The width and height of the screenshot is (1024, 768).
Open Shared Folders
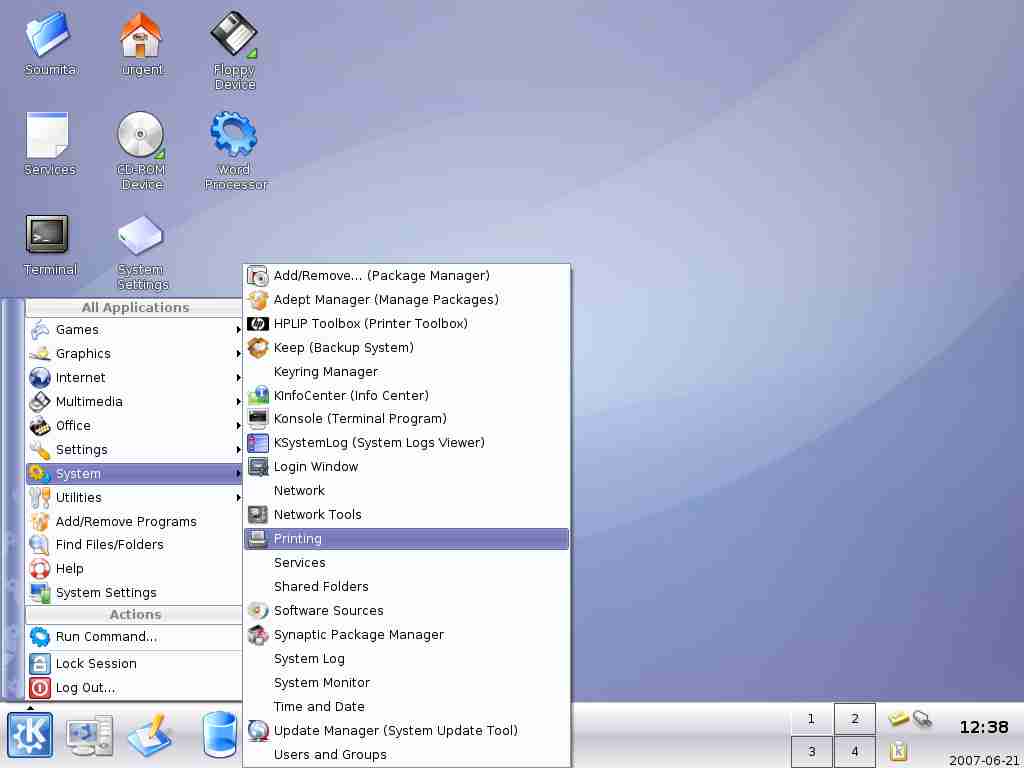point(406,586)
